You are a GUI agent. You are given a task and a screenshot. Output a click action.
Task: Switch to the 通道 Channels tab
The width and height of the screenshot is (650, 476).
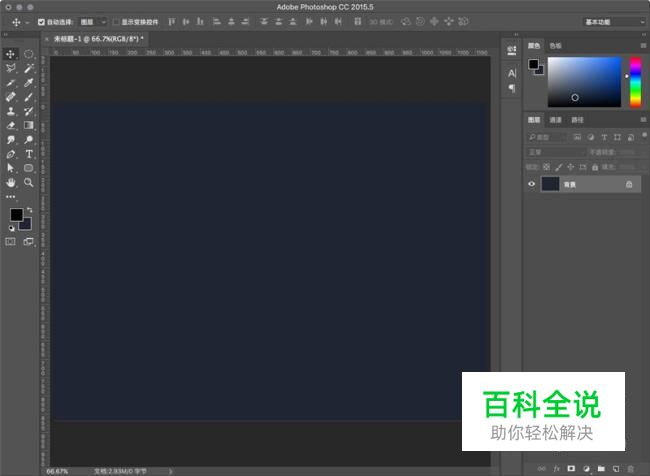[x=555, y=120]
